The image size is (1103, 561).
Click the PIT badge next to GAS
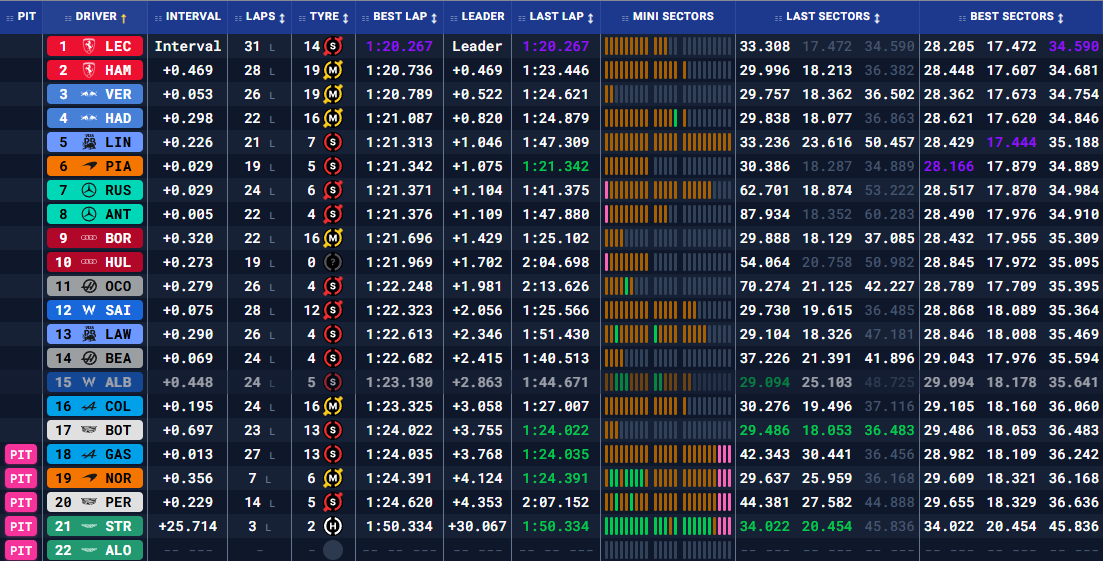(21, 454)
